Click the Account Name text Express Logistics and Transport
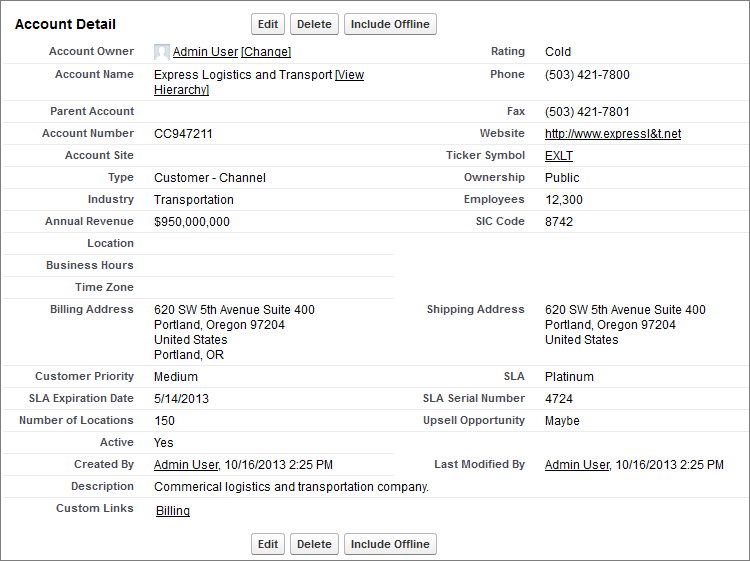This screenshot has height=561, width=750. click(243, 75)
